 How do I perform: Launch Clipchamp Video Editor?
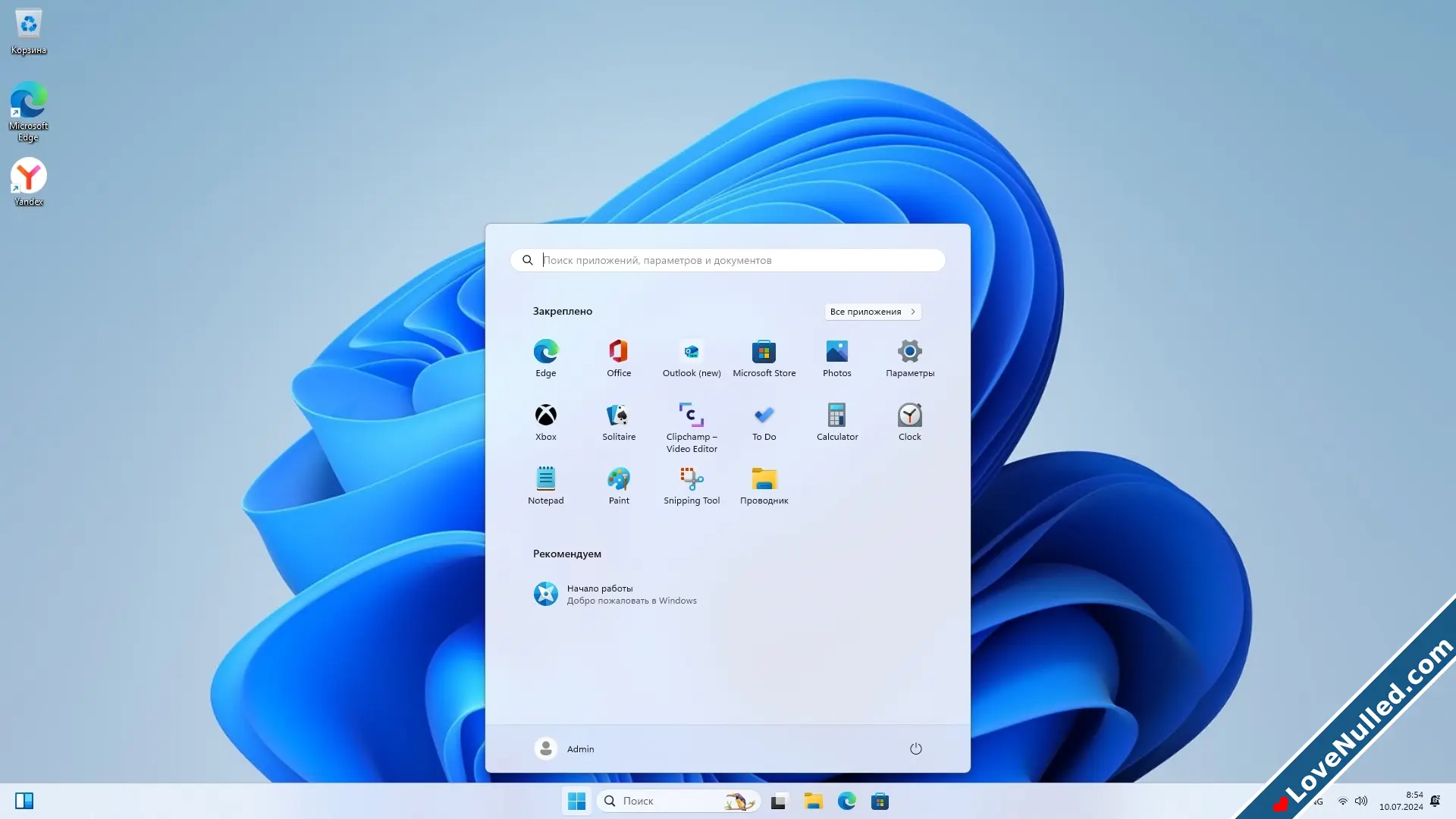point(692,428)
